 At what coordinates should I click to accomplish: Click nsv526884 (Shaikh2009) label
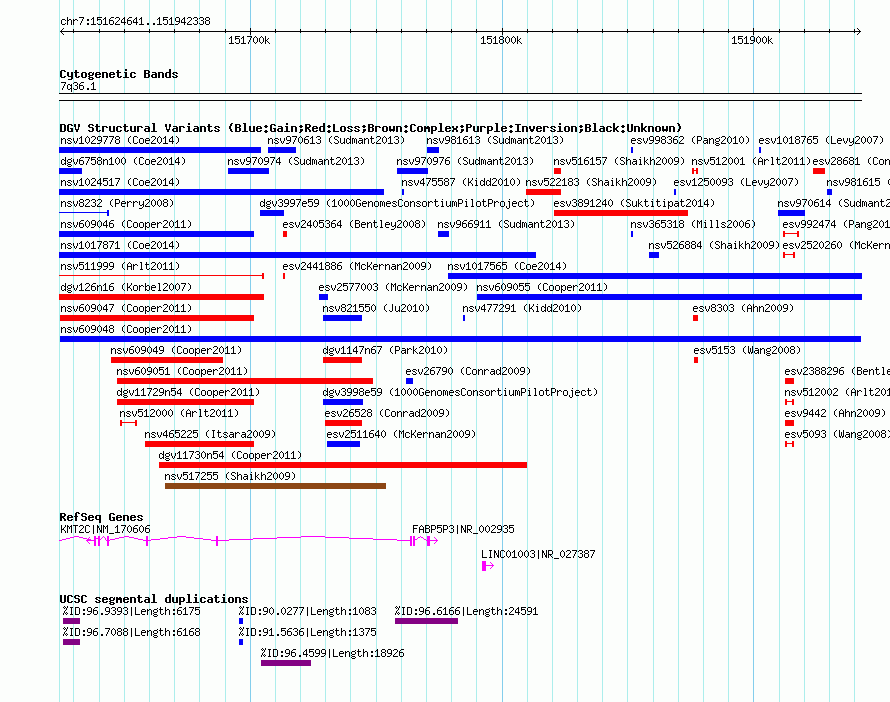[x=714, y=245]
